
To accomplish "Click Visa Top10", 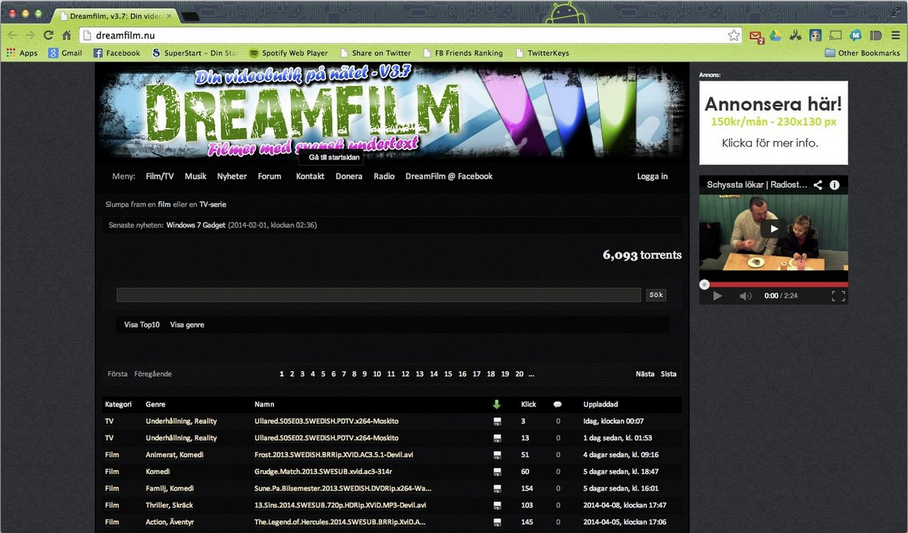I will coord(141,324).
